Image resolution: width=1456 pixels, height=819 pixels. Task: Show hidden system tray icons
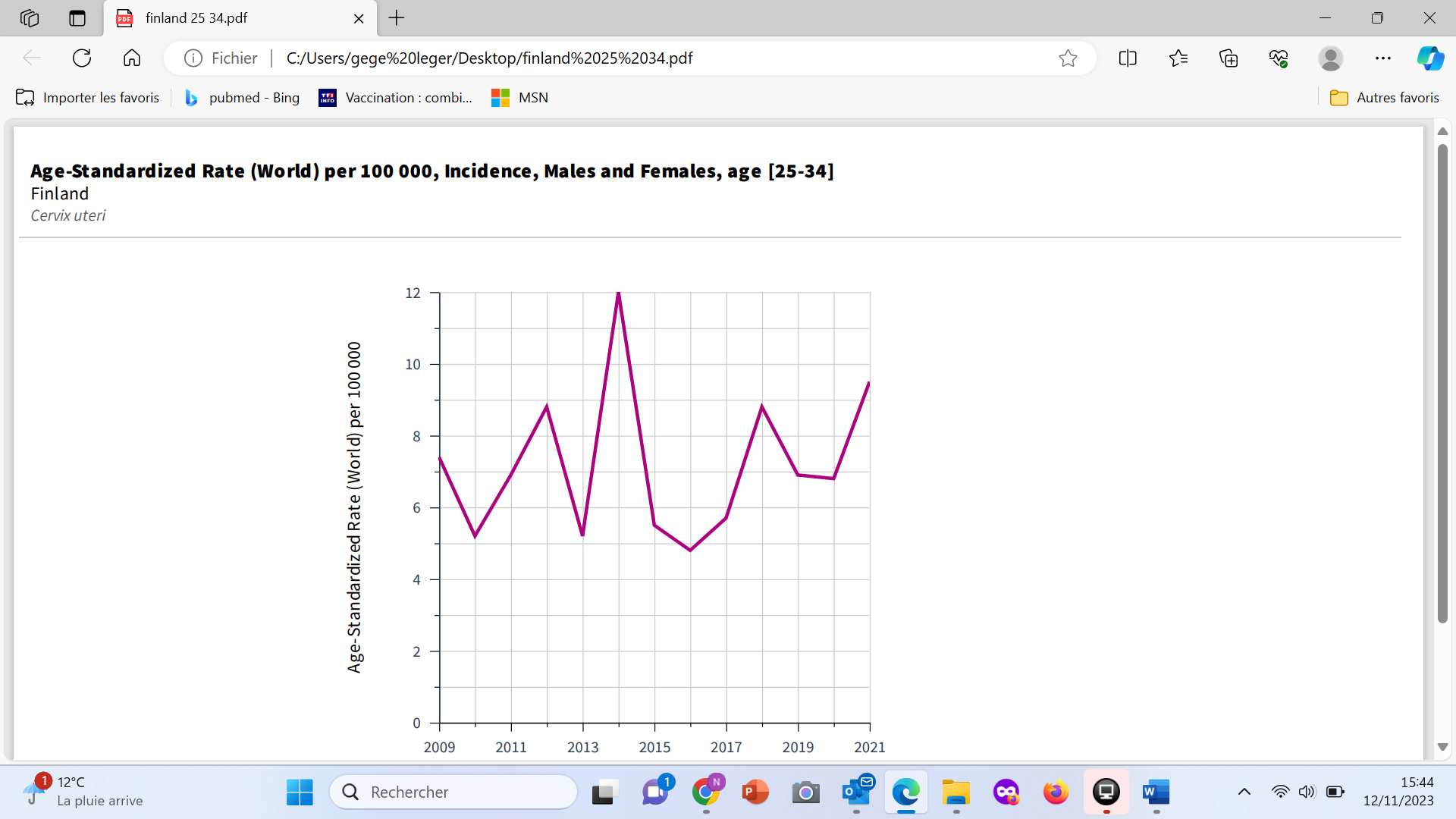1244,792
